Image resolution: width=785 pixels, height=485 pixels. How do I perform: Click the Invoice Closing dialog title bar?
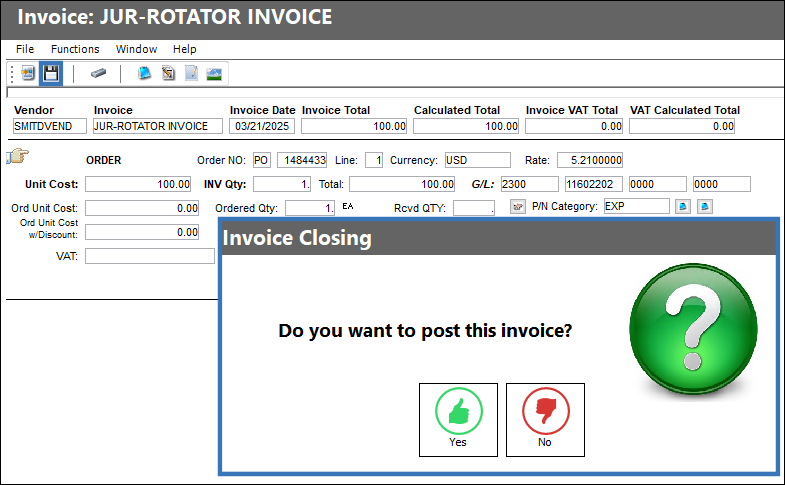click(499, 238)
